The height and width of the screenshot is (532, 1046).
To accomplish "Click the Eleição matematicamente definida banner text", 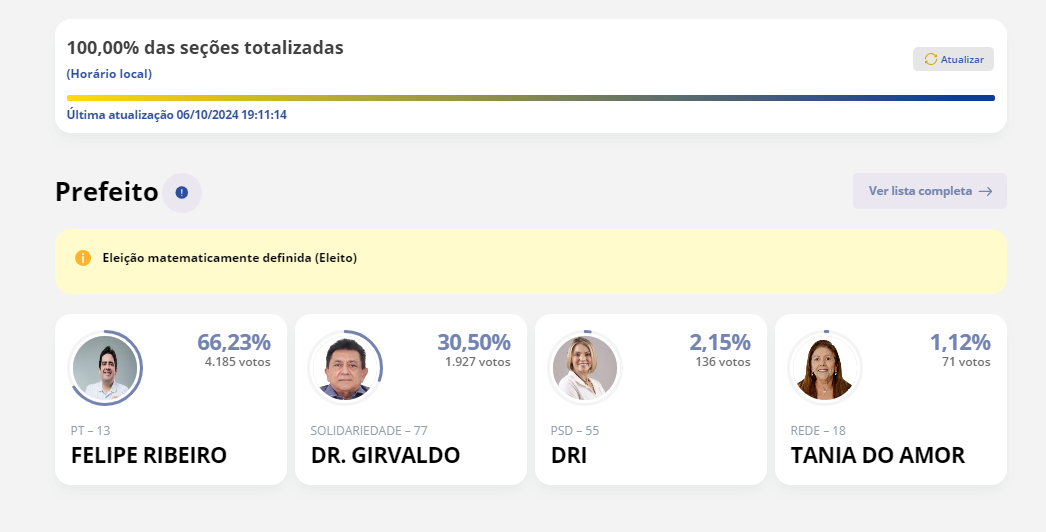I will click(230, 258).
